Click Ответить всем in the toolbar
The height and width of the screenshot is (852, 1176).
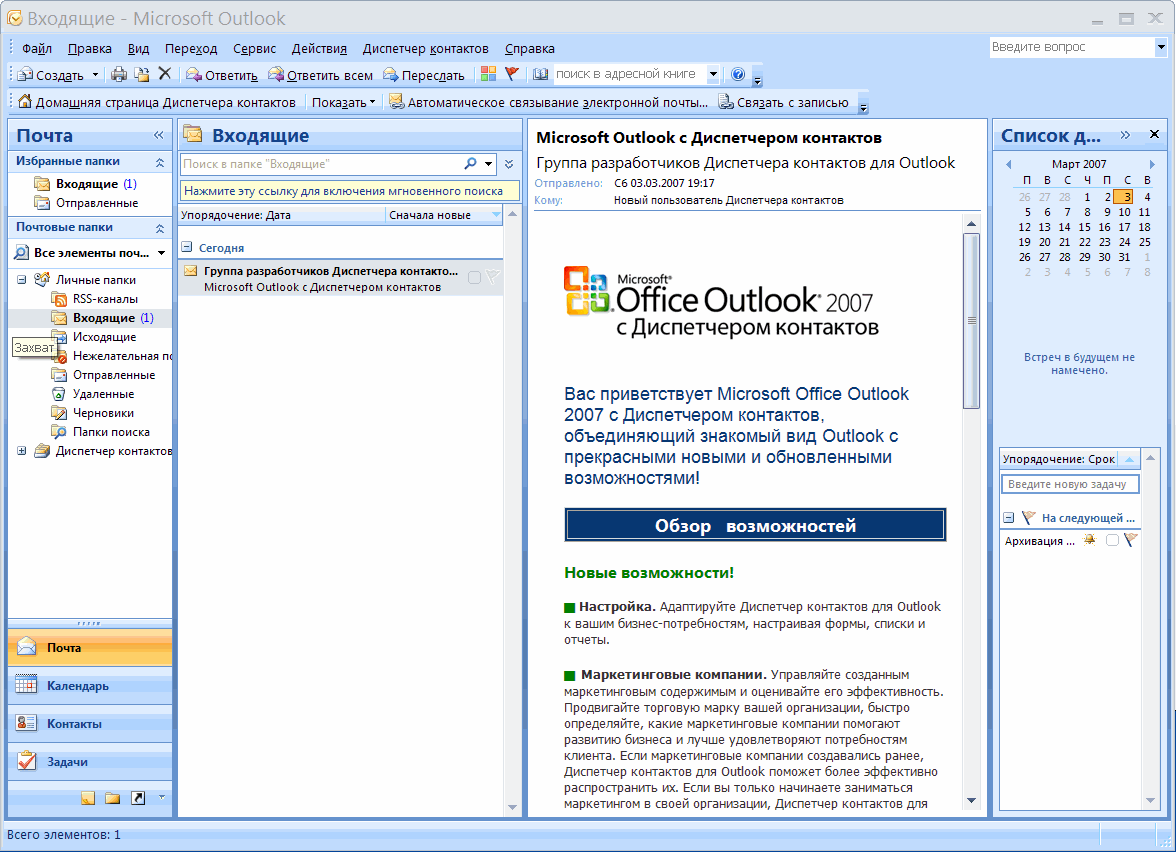[x=320, y=75]
